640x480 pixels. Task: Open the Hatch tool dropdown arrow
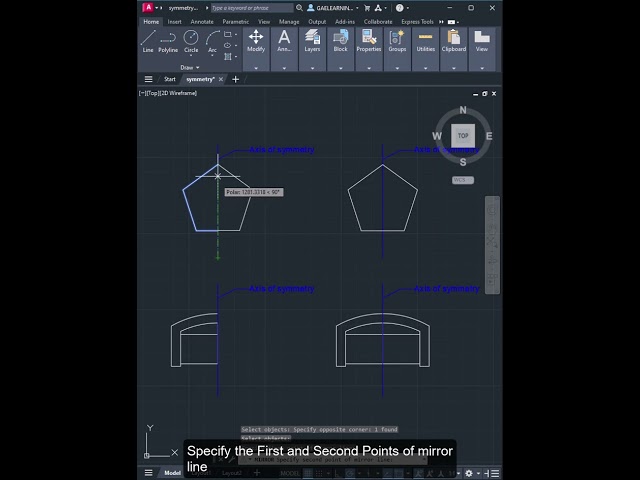pos(236,56)
